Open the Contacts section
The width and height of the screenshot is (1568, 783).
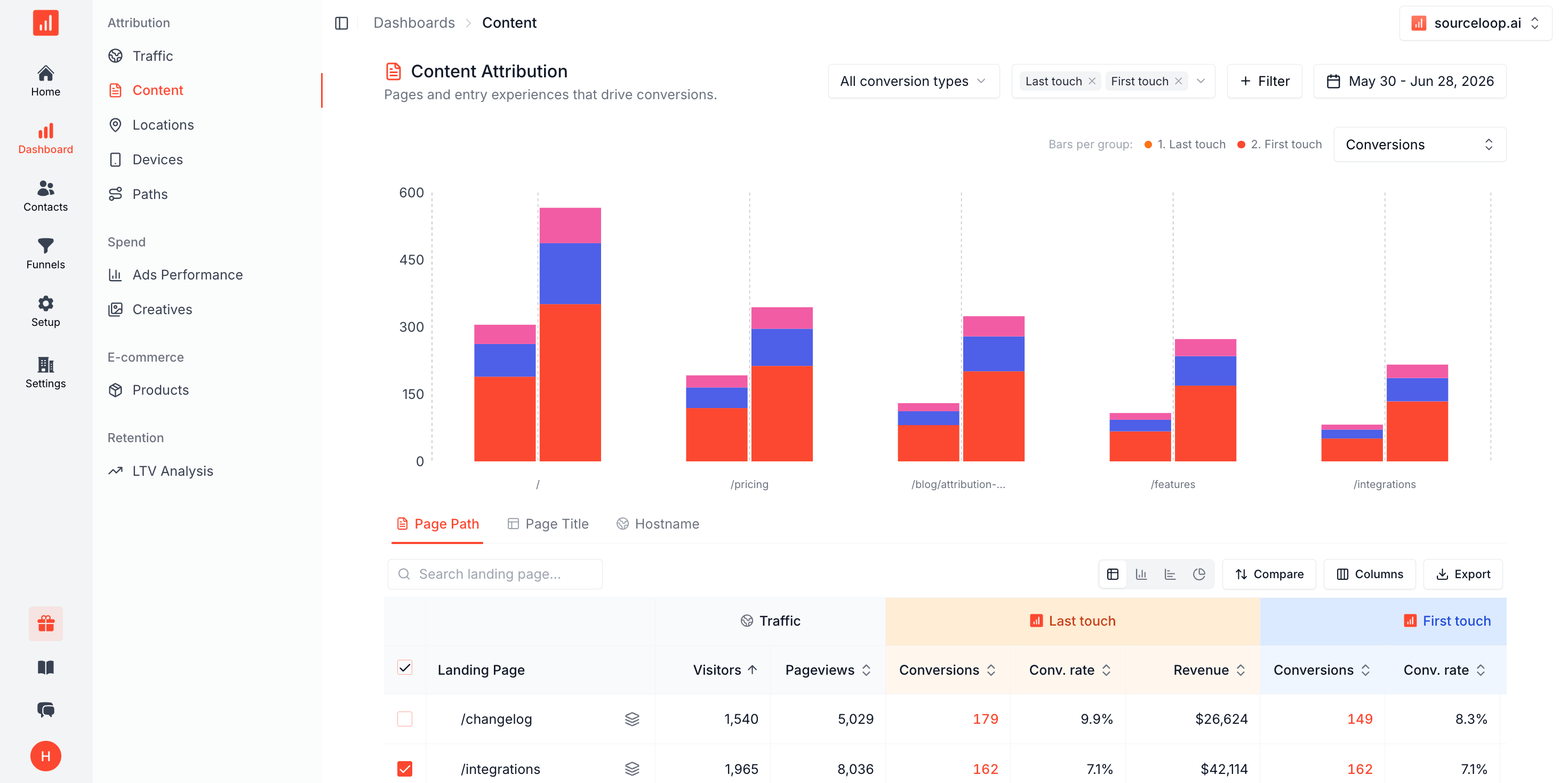click(46, 196)
